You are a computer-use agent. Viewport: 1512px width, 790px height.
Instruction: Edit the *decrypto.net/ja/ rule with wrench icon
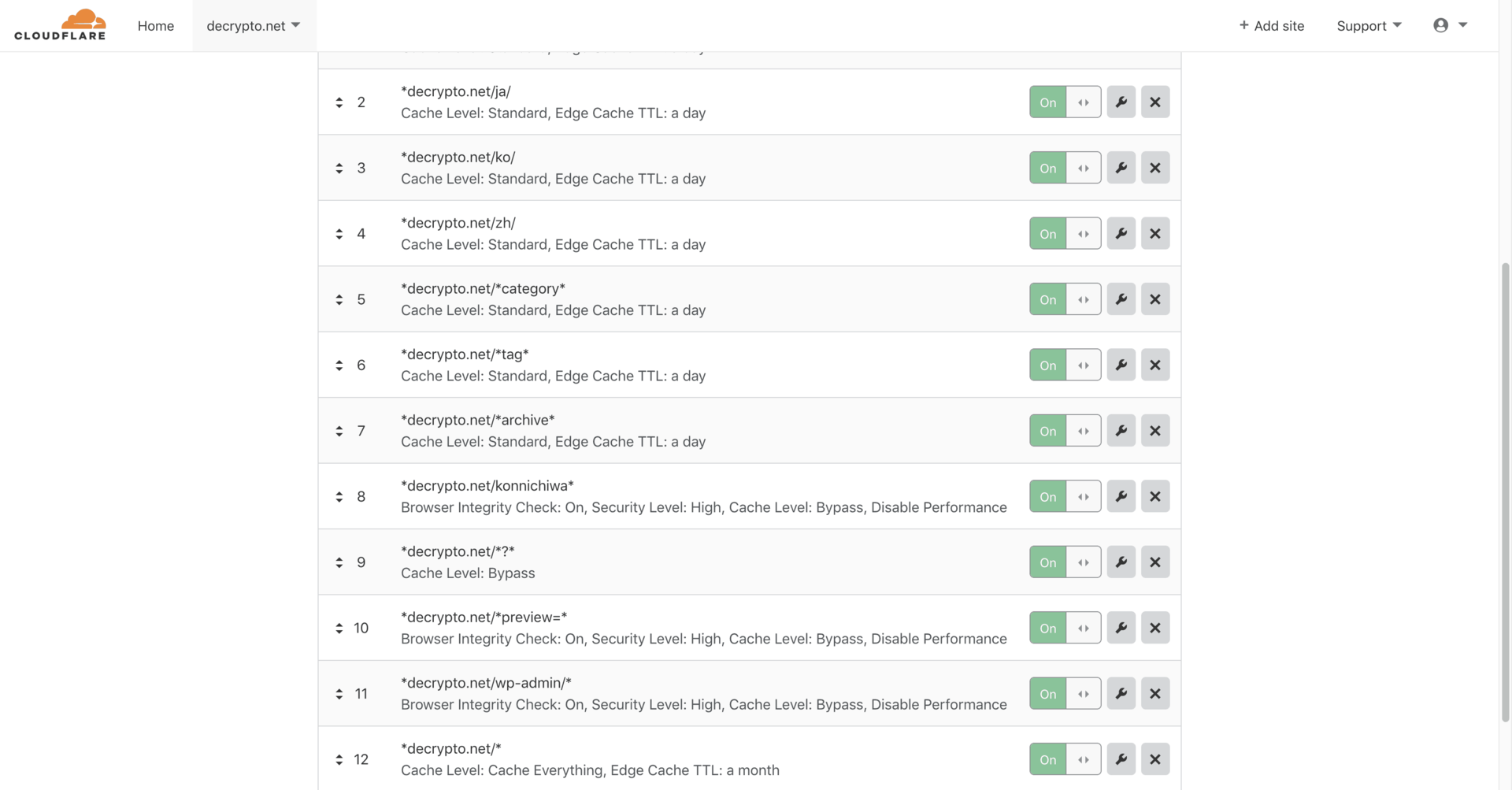(x=1121, y=102)
